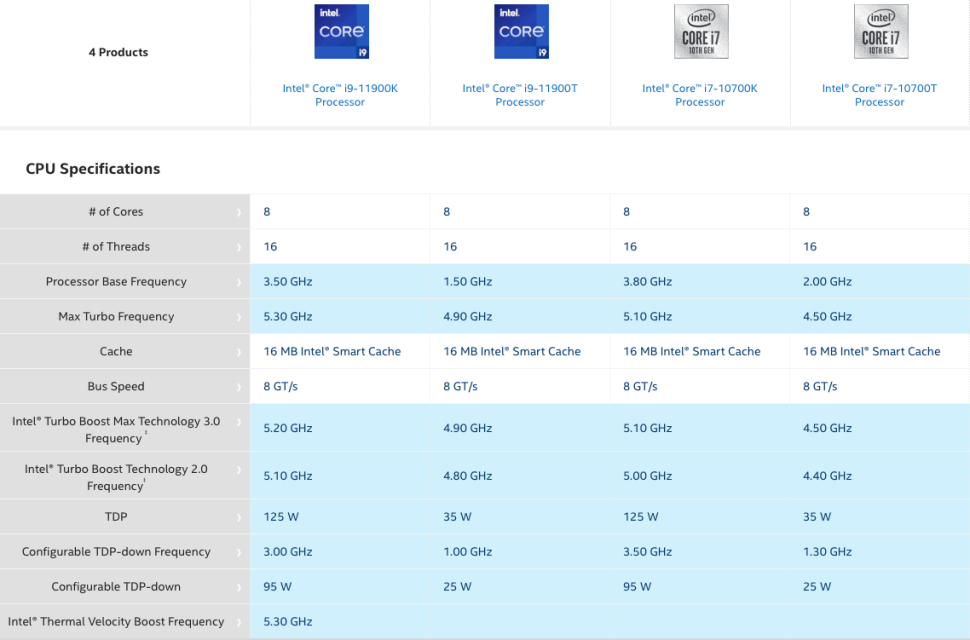Open Intel Core i7-10700T Processor link
The width and height of the screenshot is (970, 640).
[879, 95]
